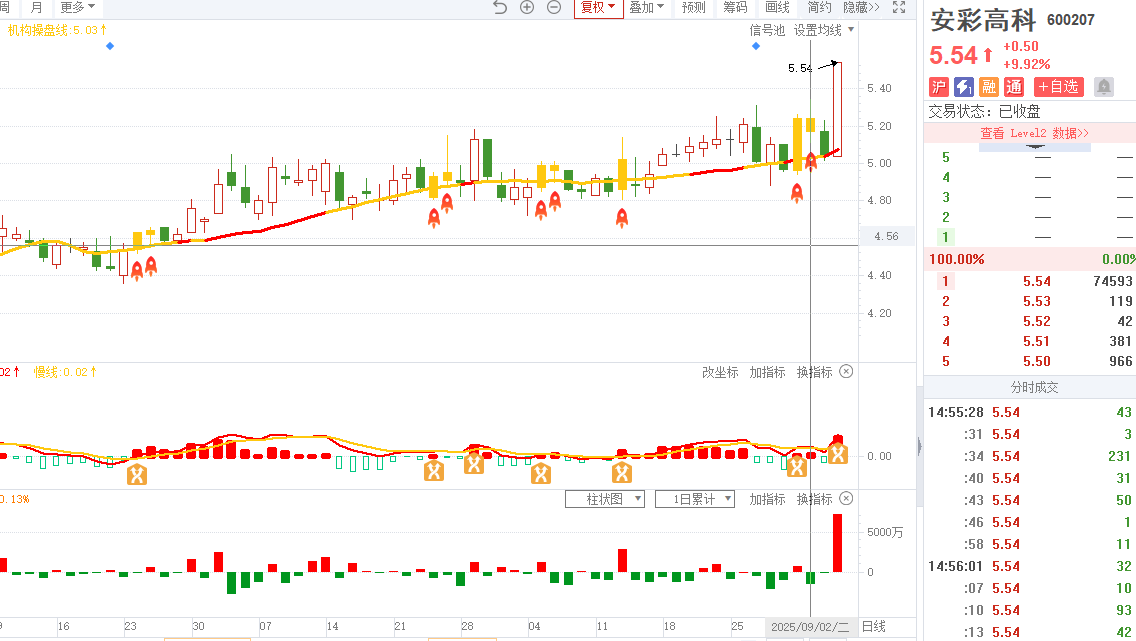Viewport: 1136px width, 641px height.
Task: Zoom out the K-line chart with the minus icon
Action: 554,7
